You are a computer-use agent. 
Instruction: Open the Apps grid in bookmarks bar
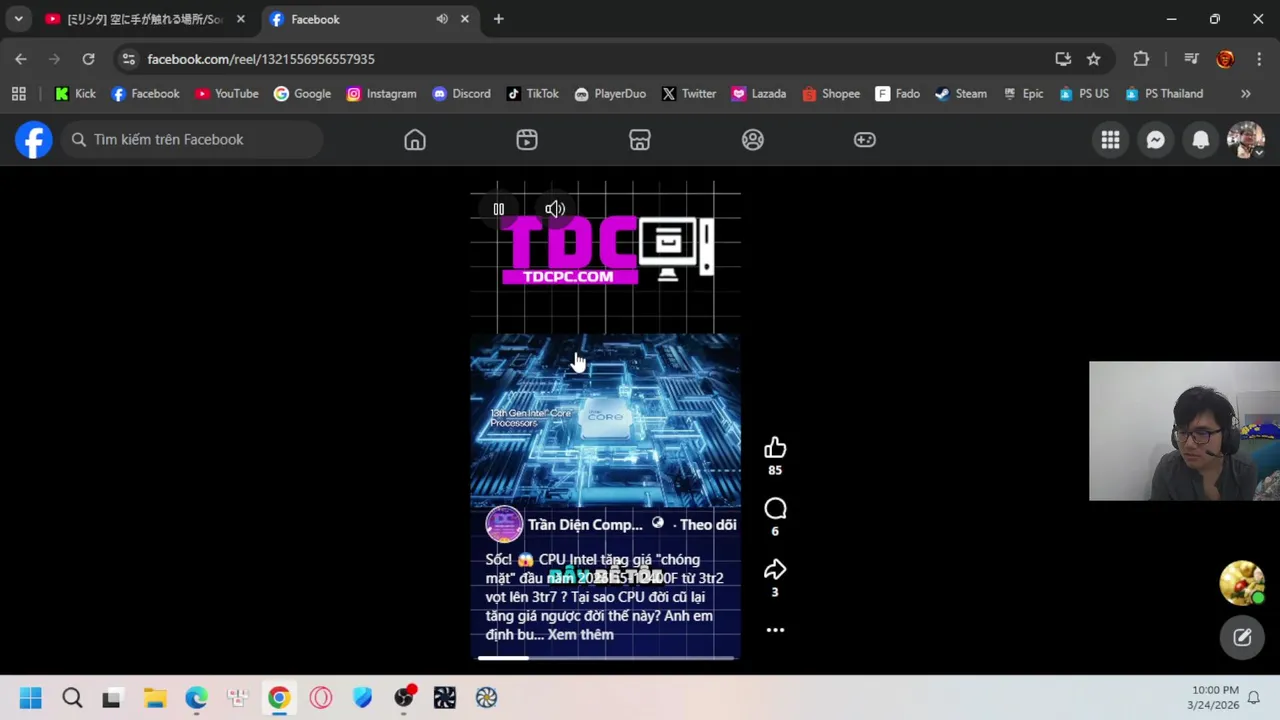[18, 94]
